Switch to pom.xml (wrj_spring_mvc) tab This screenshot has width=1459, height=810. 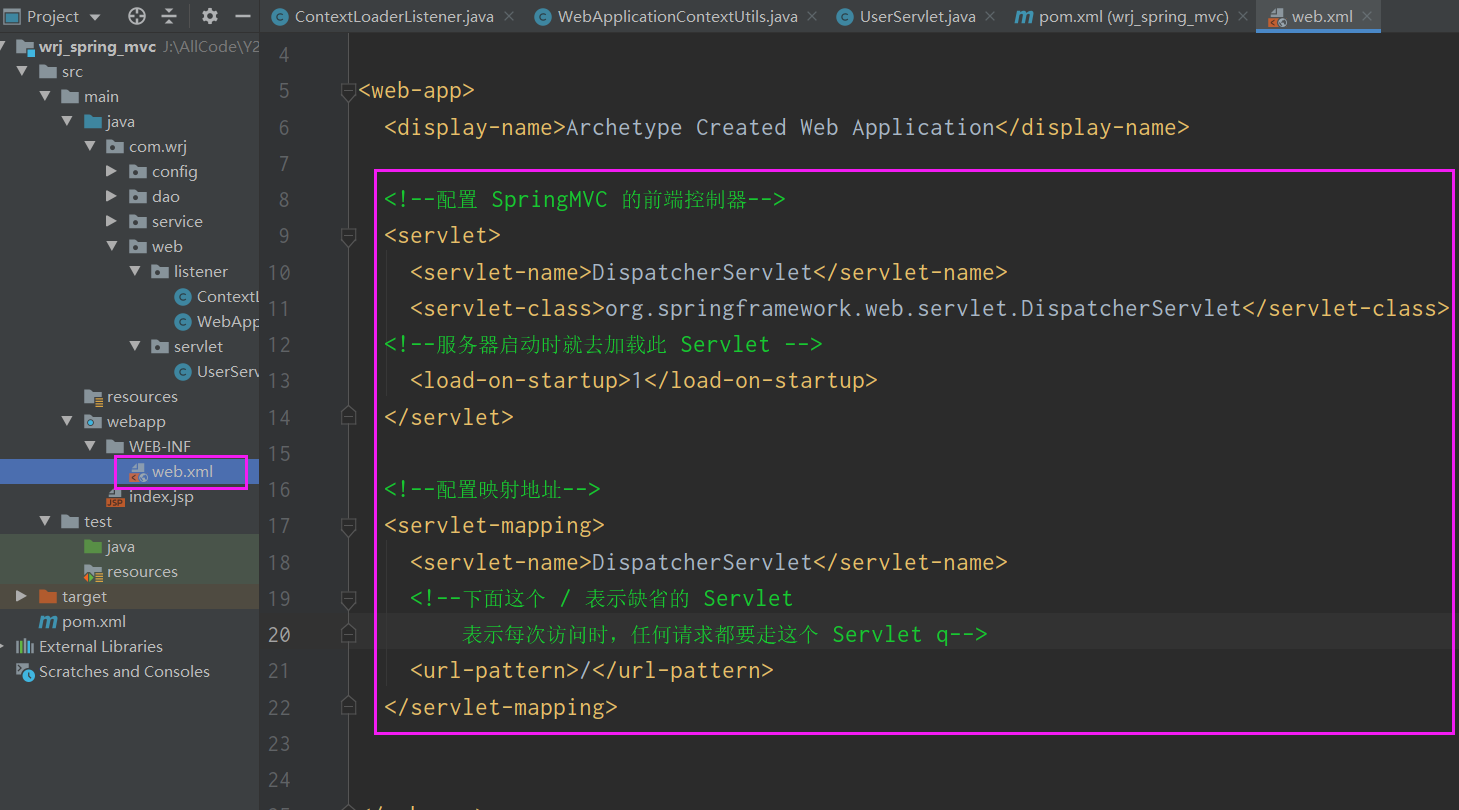click(x=1134, y=16)
